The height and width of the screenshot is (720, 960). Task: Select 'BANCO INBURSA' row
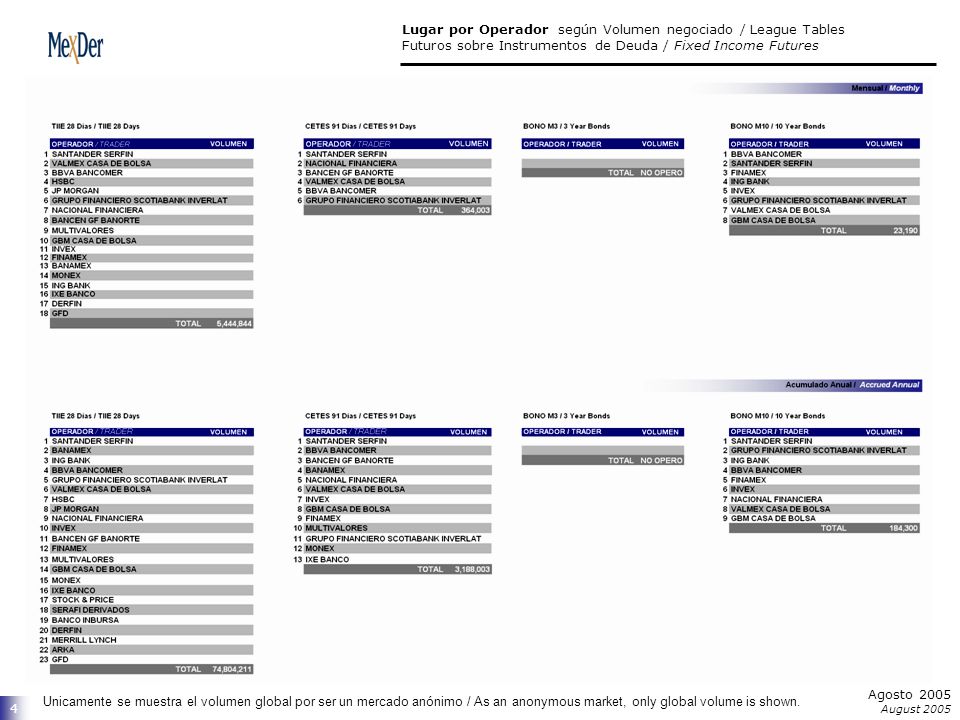pos(151,620)
